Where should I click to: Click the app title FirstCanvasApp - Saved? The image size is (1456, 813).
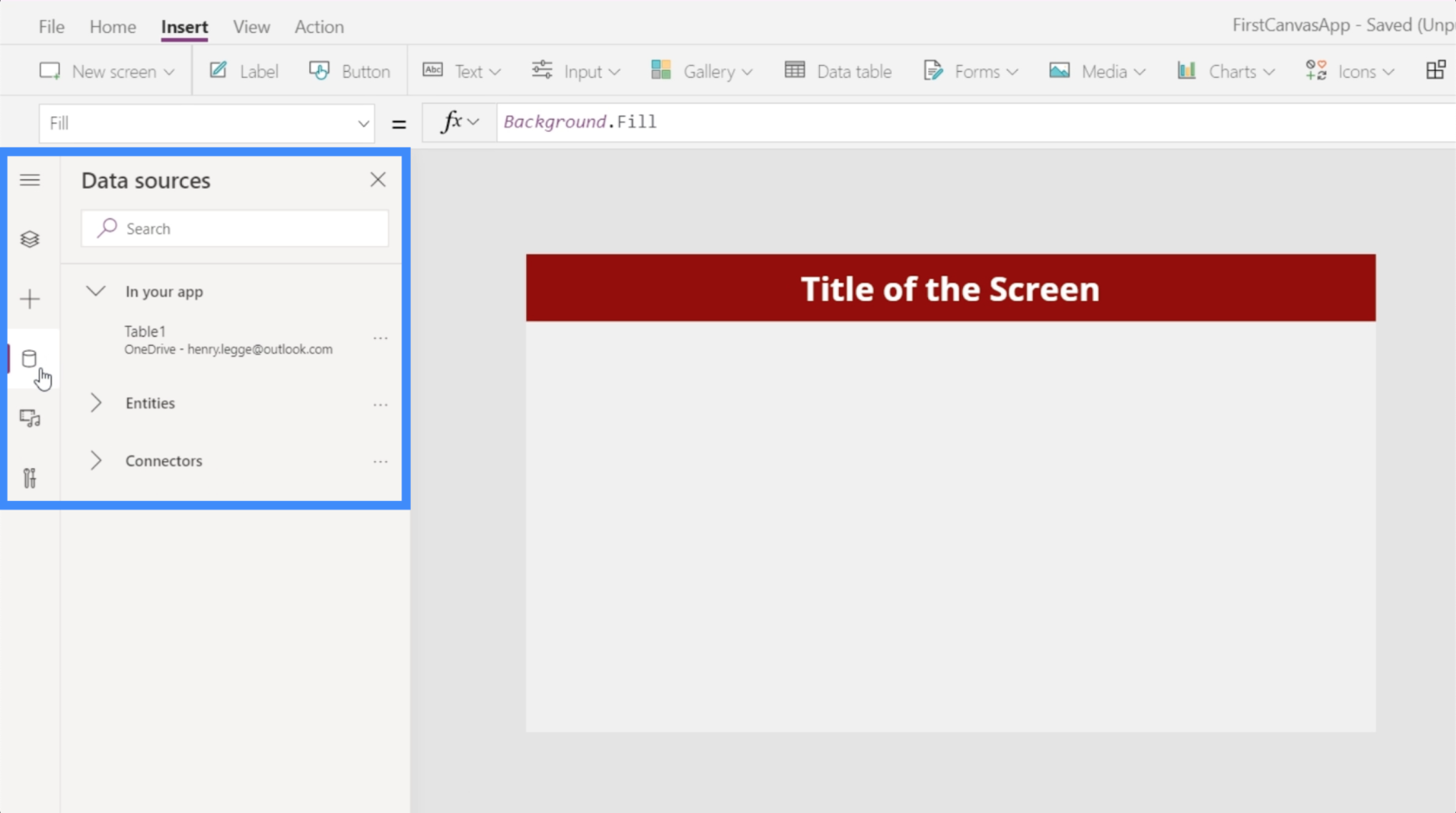point(1343,25)
